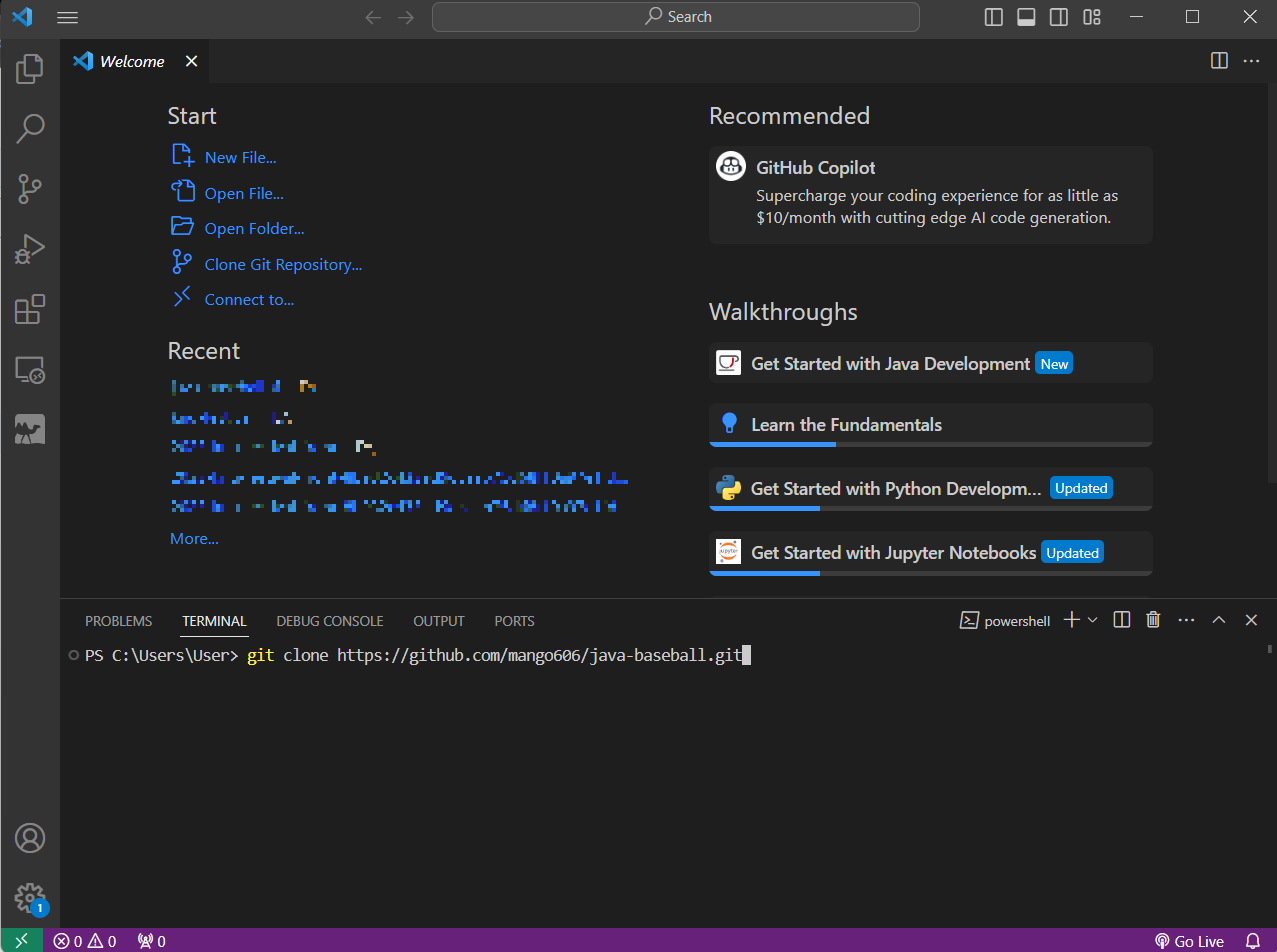Image resolution: width=1277 pixels, height=952 pixels.
Task: Split the editor to the right
Action: click(1219, 61)
